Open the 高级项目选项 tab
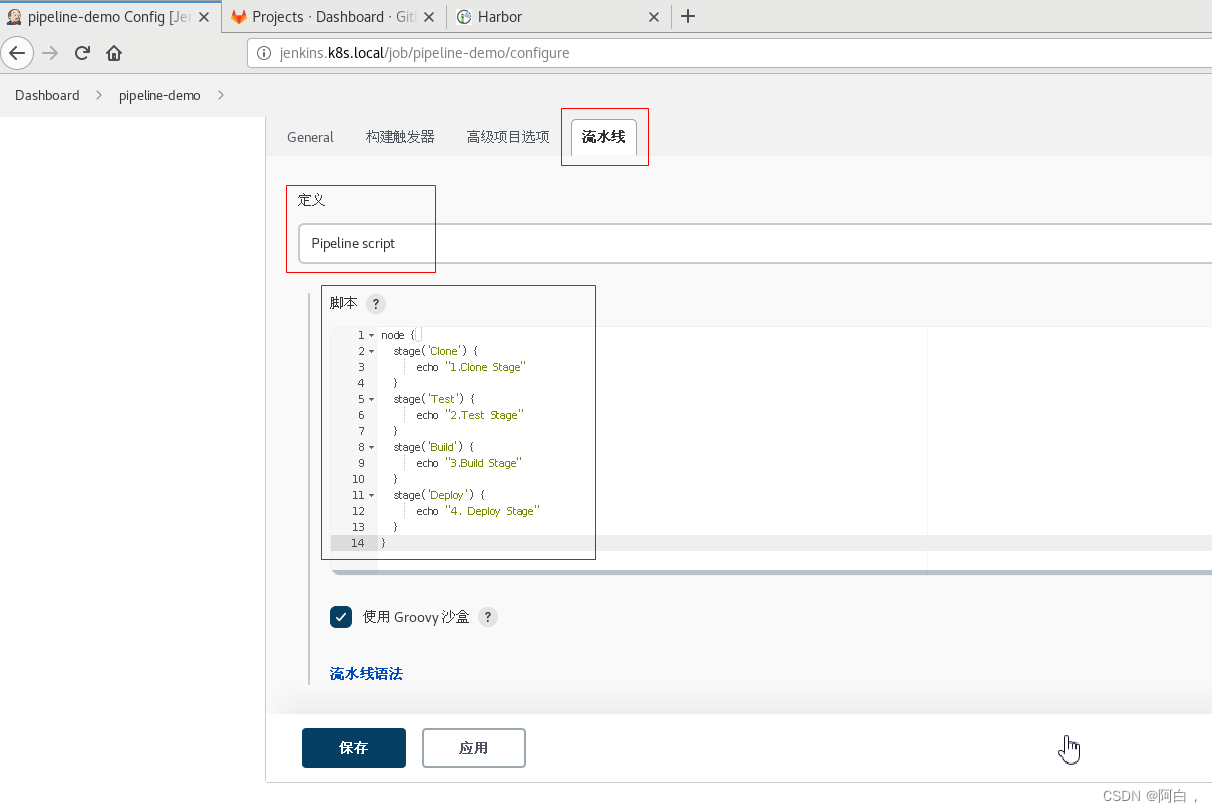The image size is (1212, 812). click(508, 137)
